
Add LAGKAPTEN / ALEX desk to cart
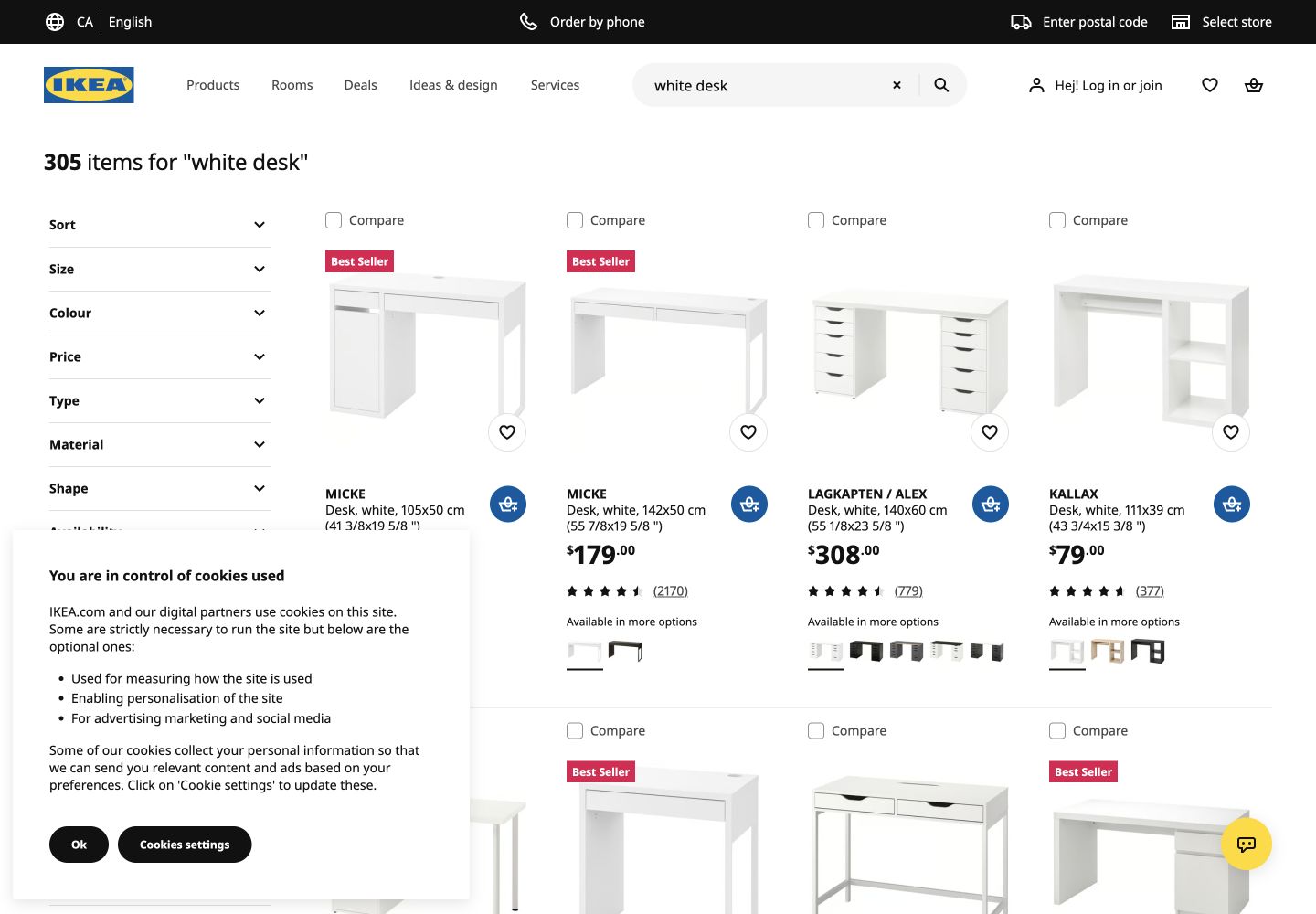991,504
